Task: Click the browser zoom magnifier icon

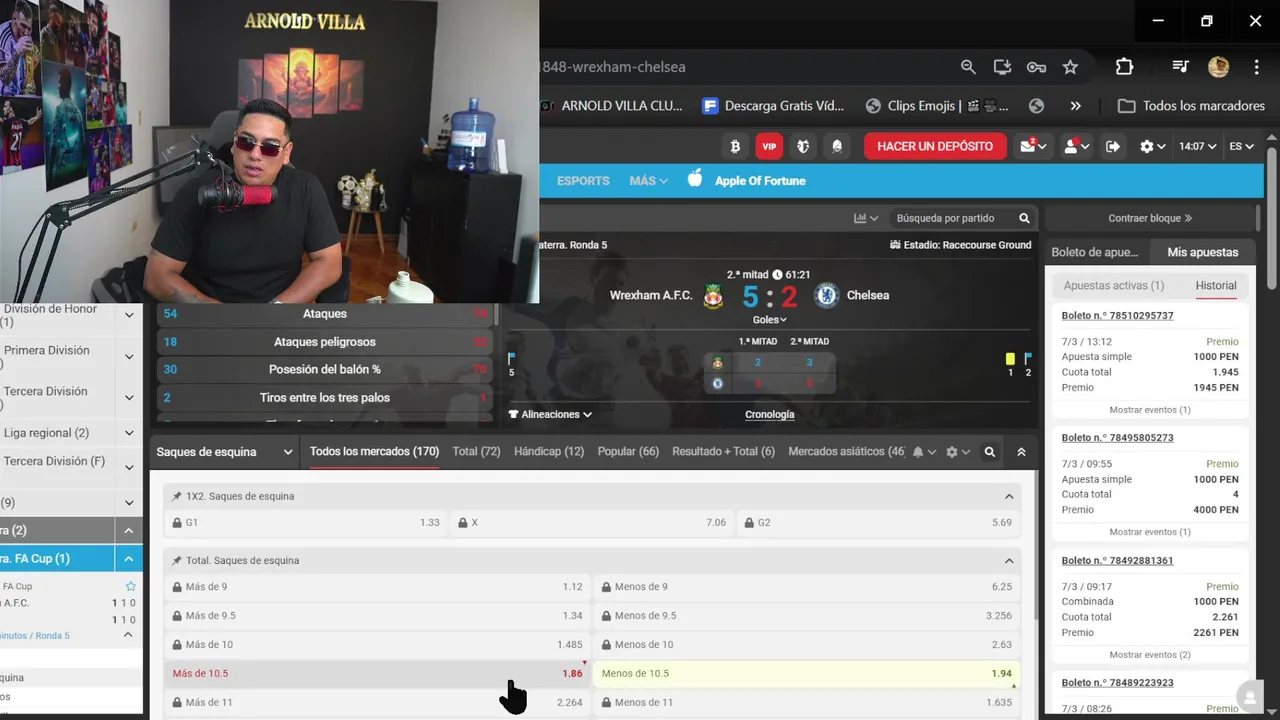Action: (968, 67)
